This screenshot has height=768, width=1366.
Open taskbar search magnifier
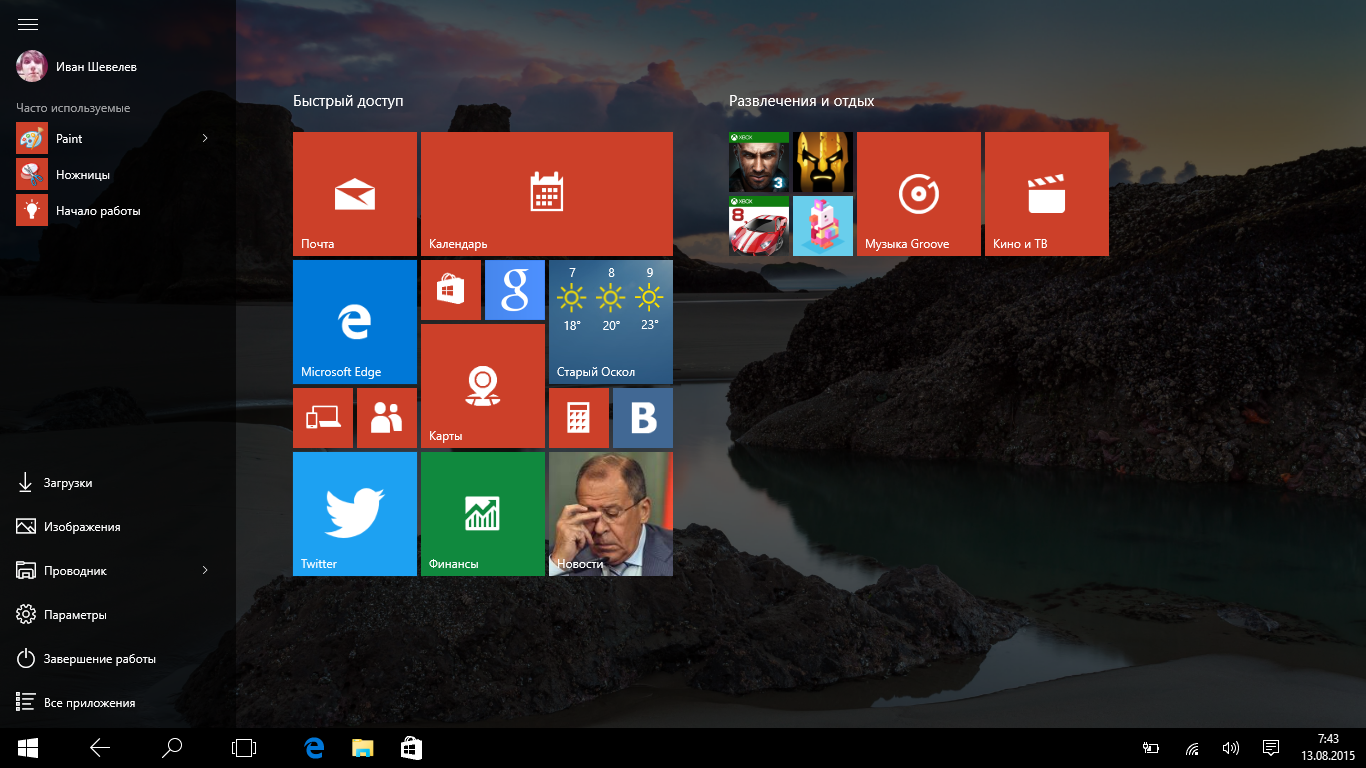[172, 748]
